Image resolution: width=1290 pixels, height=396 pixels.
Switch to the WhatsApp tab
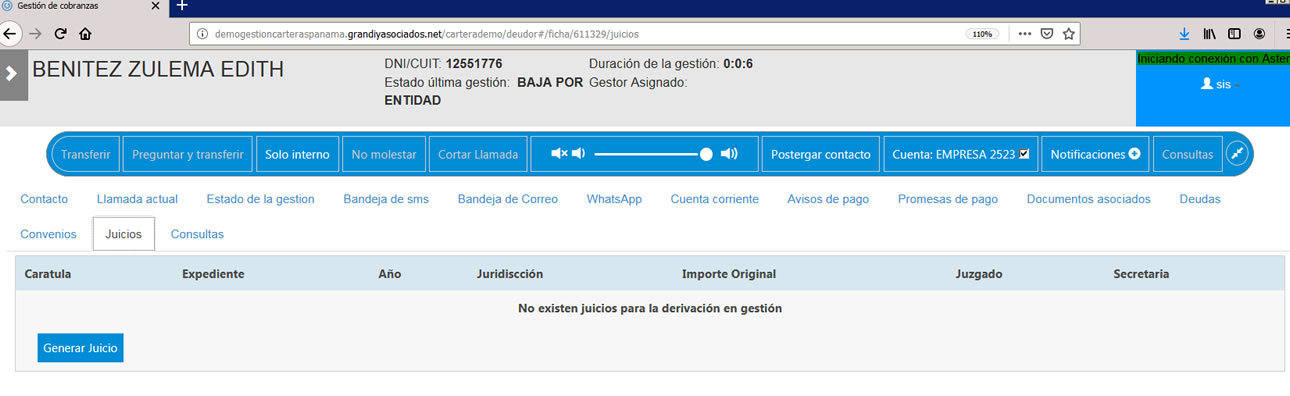pos(614,199)
